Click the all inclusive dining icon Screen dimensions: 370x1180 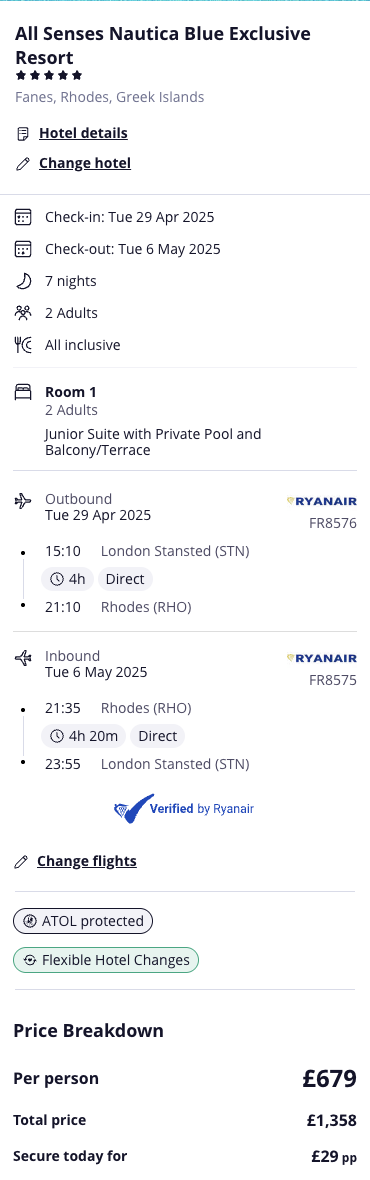click(23, 345)
